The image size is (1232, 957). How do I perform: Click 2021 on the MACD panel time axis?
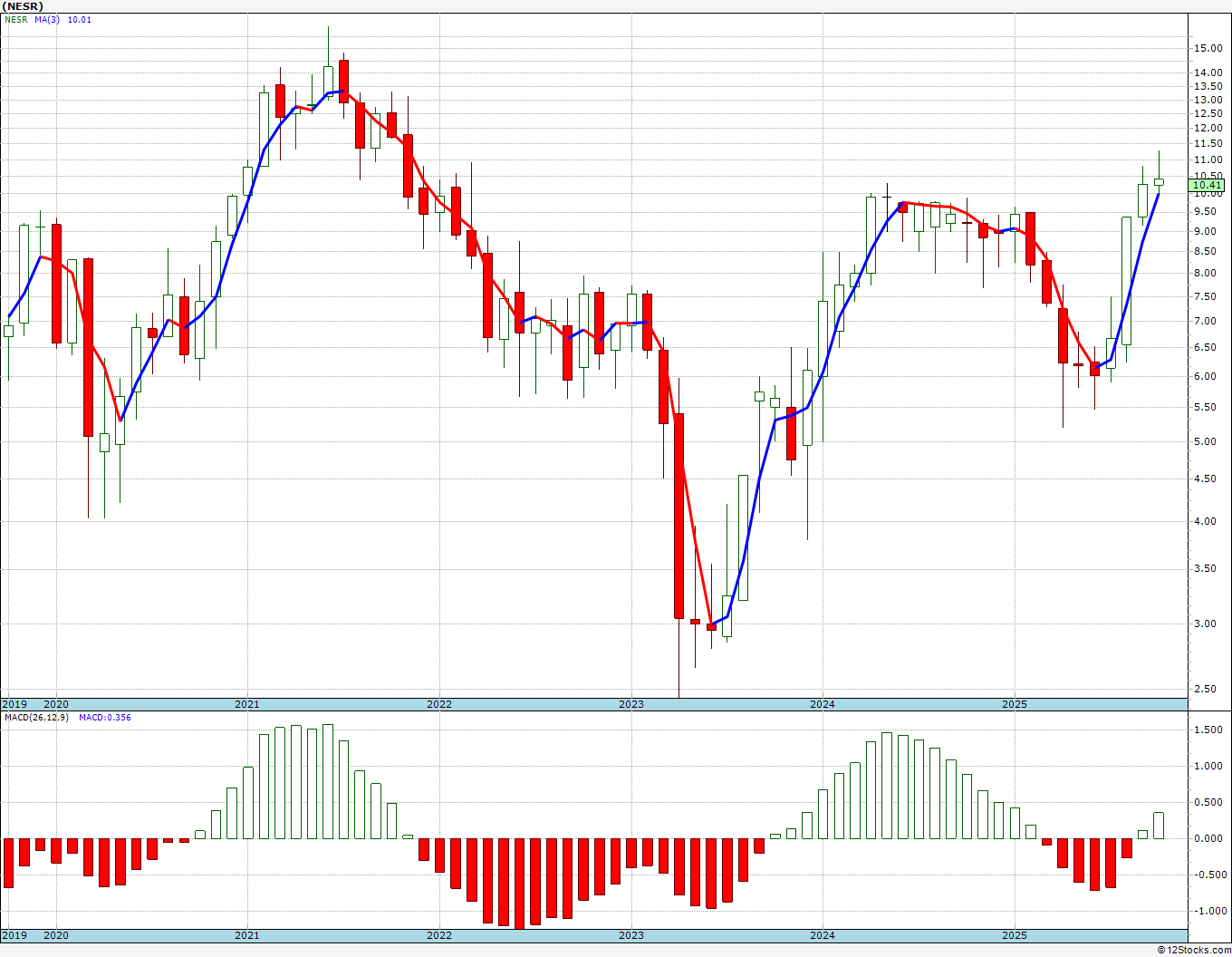coord(247,936)
